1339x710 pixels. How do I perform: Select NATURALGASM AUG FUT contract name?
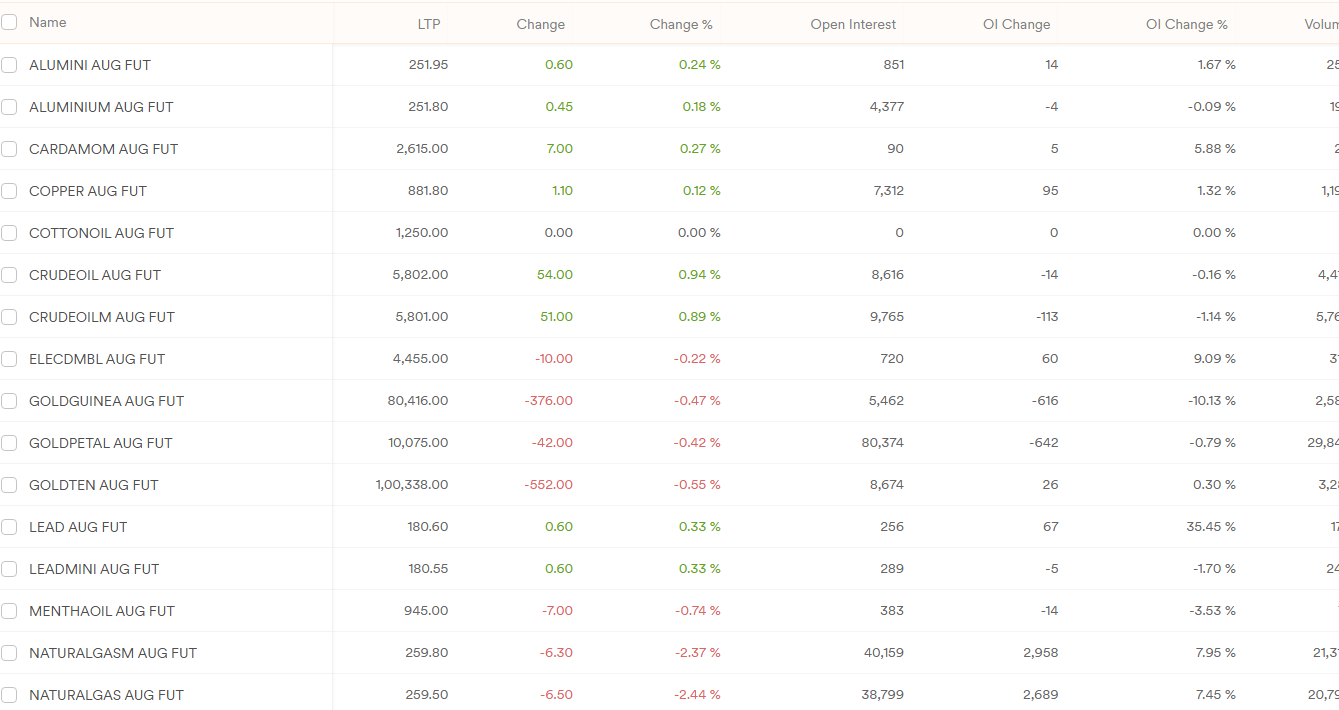(113, 653)
